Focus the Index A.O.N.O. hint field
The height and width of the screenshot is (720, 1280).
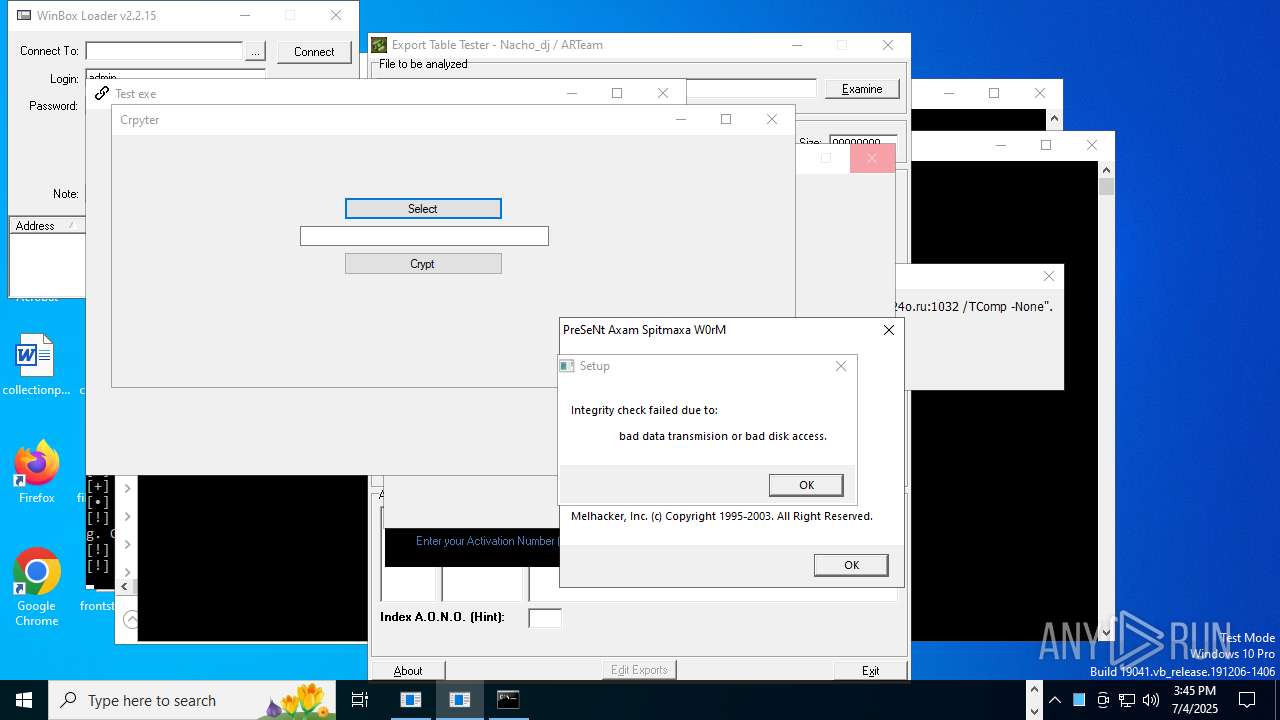545,618
